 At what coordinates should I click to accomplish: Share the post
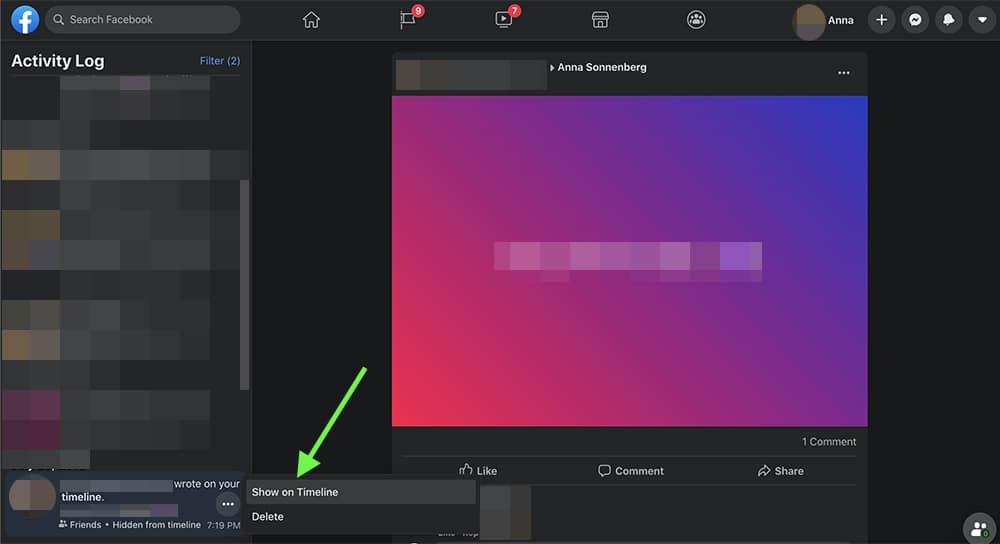[780, 471]
